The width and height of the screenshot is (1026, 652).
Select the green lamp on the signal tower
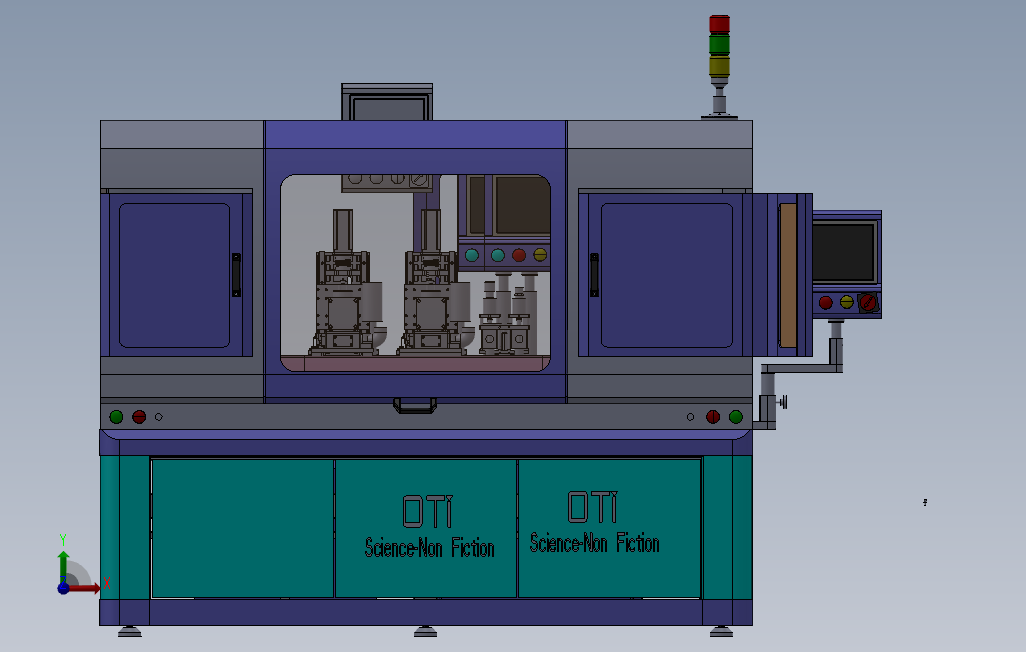coord(719,45)
